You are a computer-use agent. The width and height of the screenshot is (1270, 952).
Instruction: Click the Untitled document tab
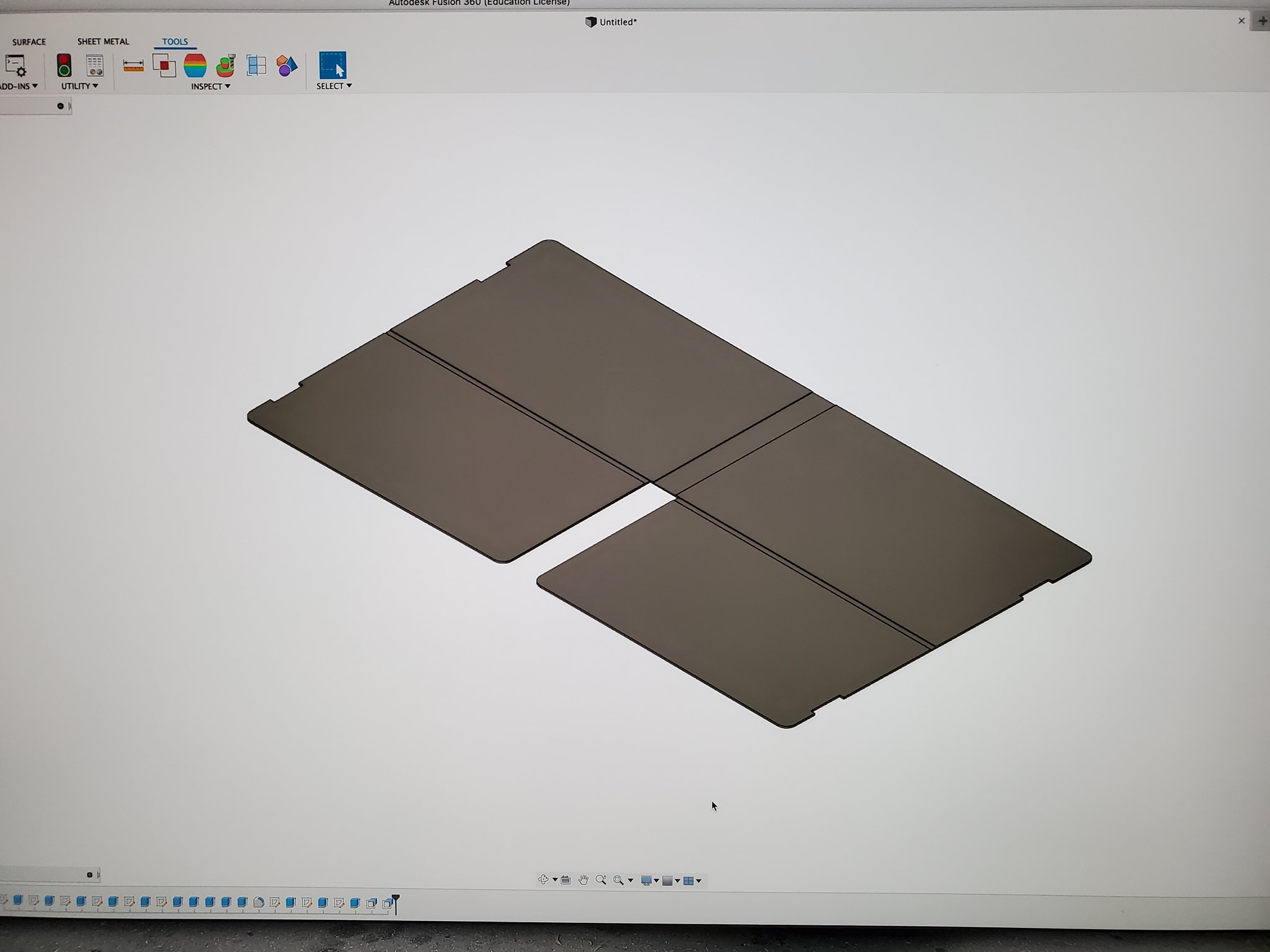(x=611, y=22)
